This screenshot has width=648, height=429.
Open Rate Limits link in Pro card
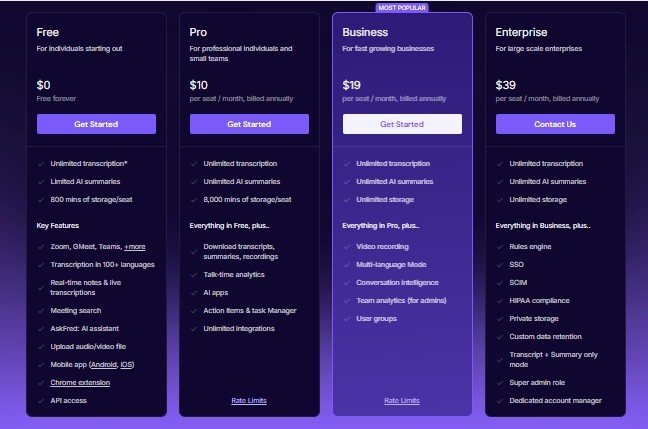pos(249,400)
